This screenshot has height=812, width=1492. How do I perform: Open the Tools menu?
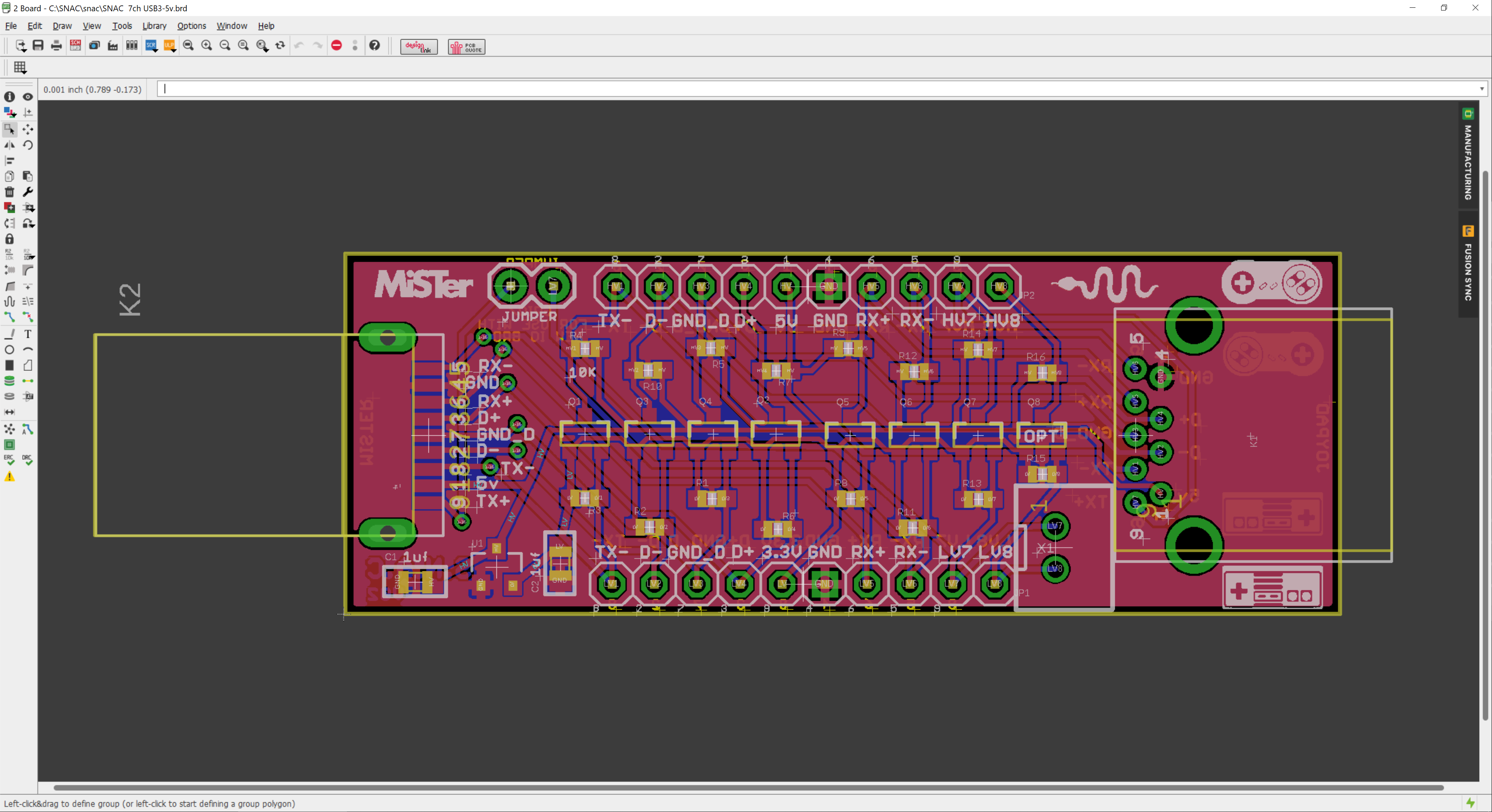coord(122,26)
